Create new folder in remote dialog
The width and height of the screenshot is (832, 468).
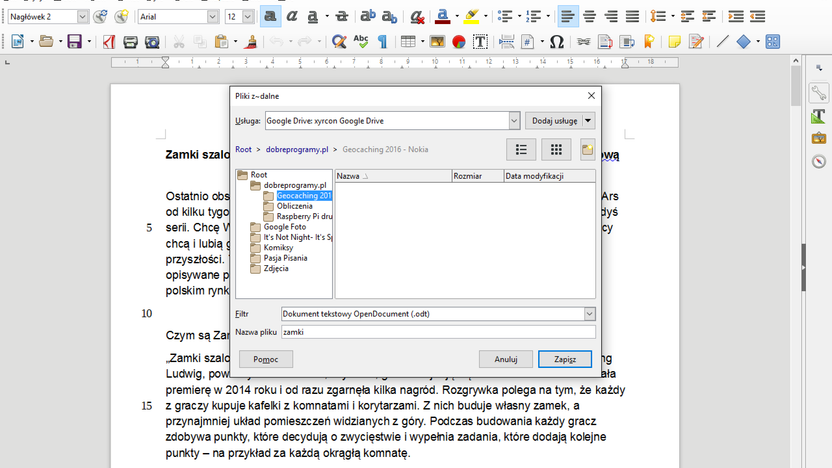587,150
